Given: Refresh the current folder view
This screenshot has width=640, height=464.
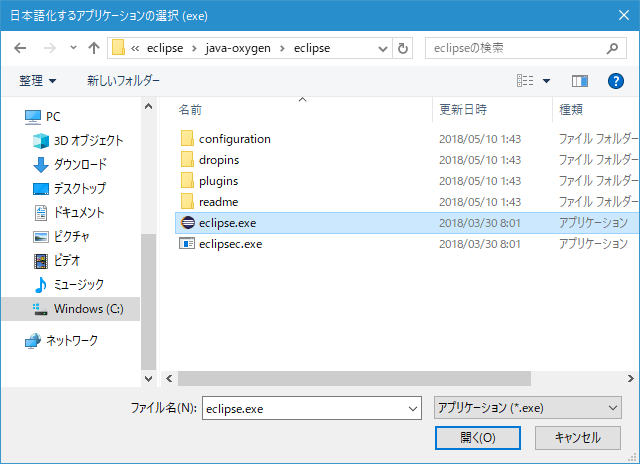Looking at the screenshot, I should coord(402,49).
